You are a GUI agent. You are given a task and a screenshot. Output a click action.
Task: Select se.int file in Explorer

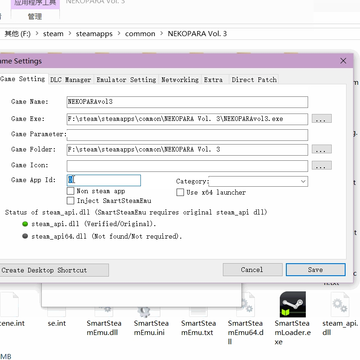click(57, 323)
